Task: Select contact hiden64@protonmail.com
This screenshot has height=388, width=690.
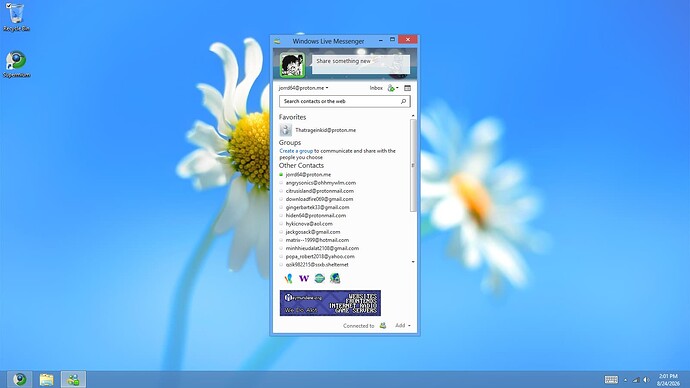Action: coord(316,216)
